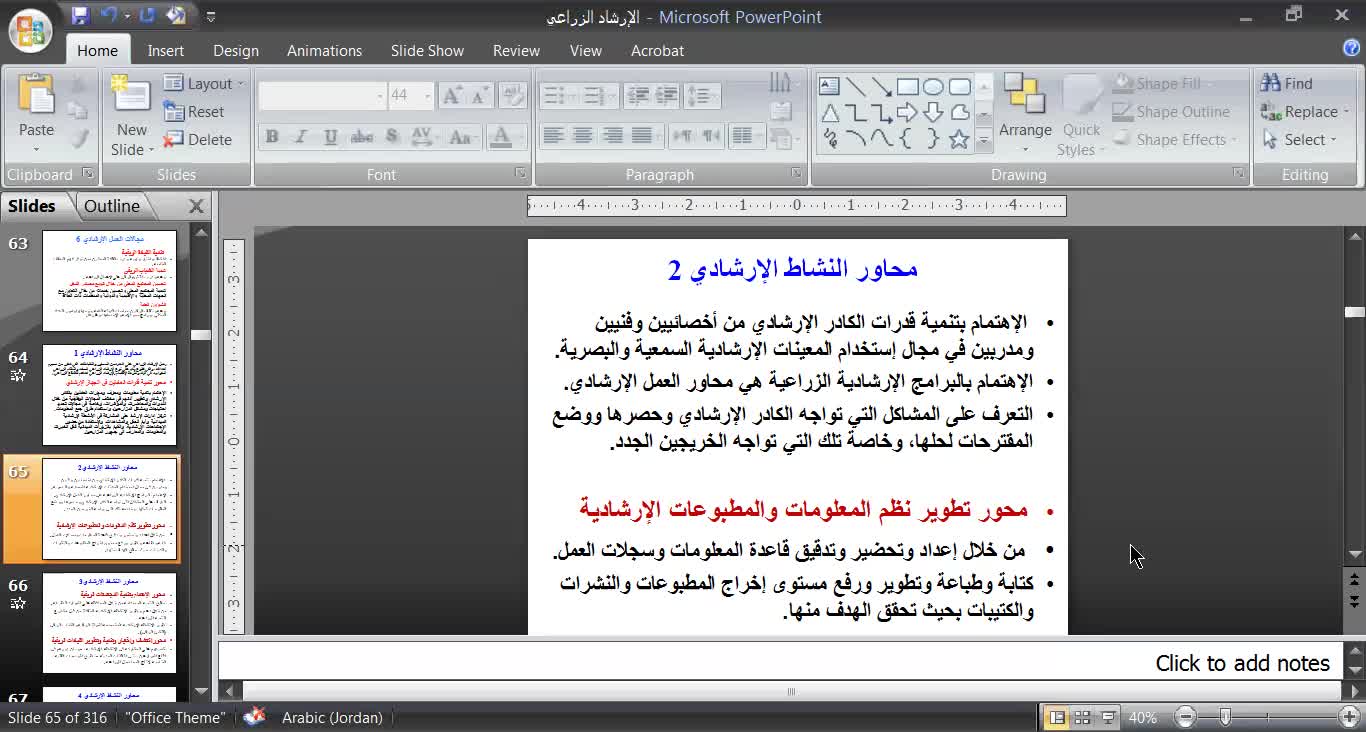
Task: Choose the Rounded Rectangle shape
Action: [959, 86]
